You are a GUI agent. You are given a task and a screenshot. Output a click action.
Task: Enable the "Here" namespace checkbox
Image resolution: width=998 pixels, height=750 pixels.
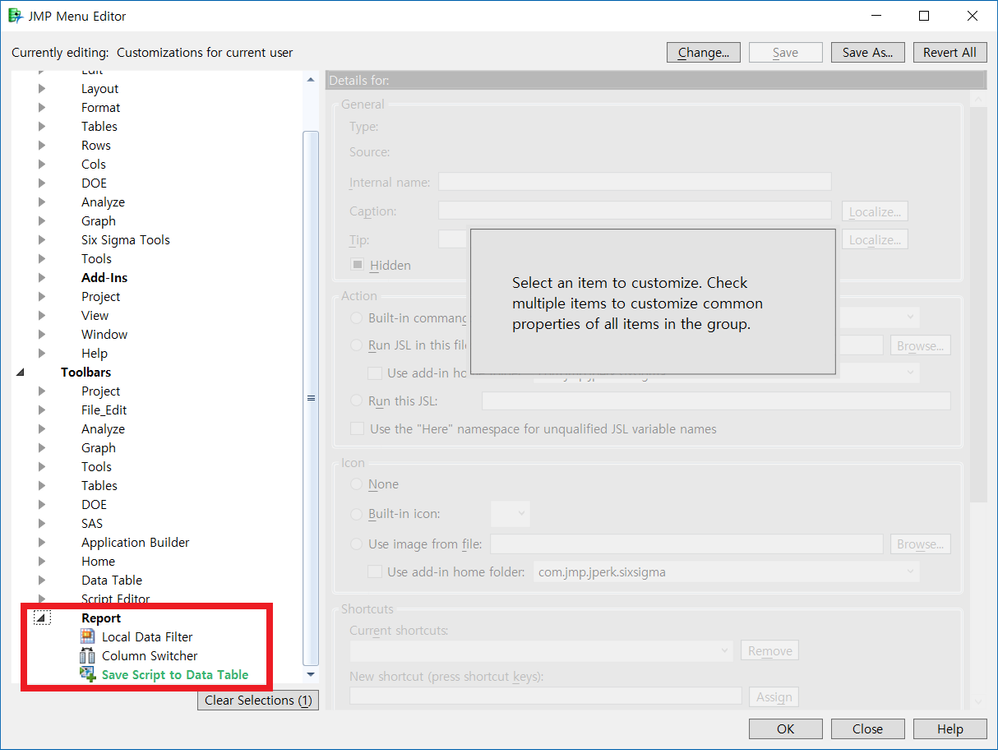357,428
